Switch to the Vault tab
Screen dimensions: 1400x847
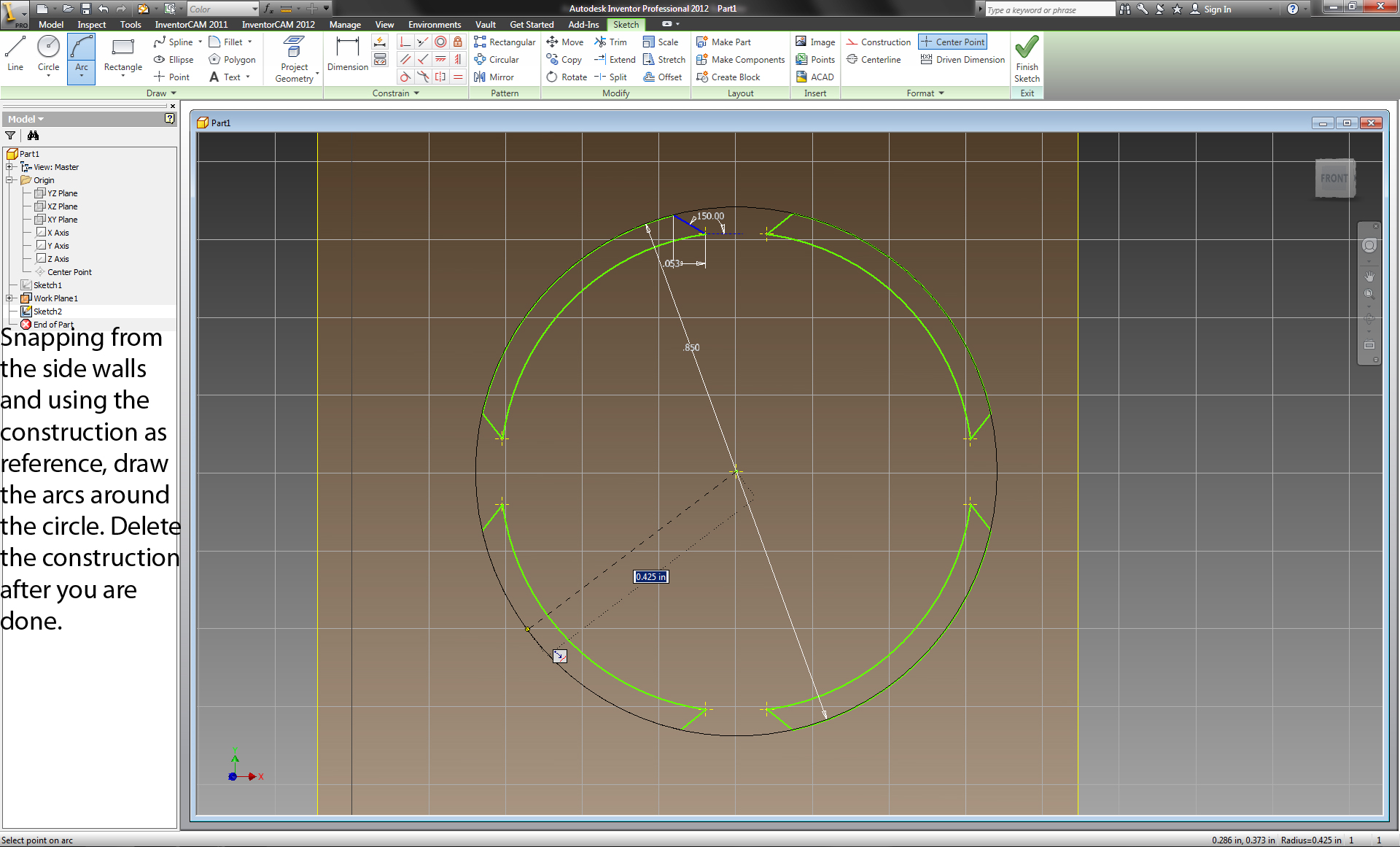click(486, 25)
